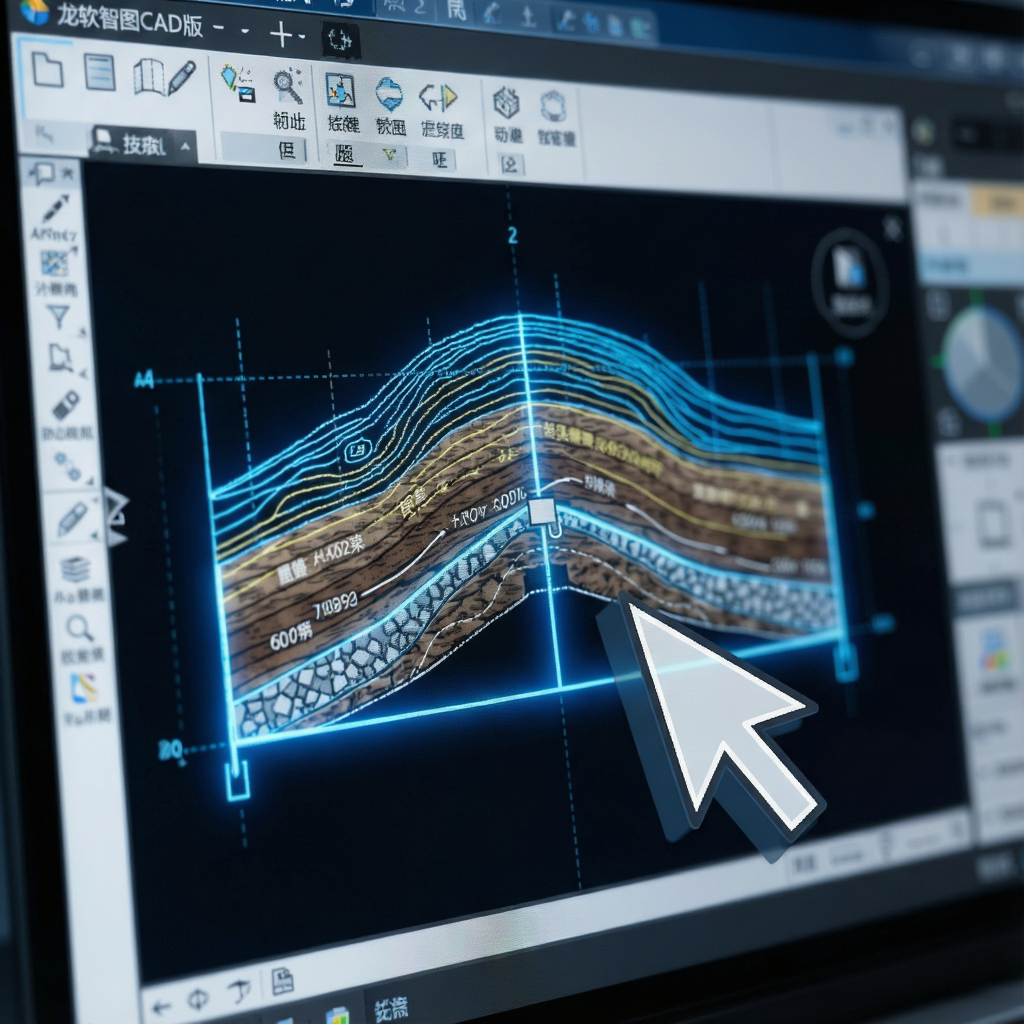The height and width of the screenshot is (1024, 1024).
Task: Click the document icon in the bottom bar
Action: 282,982
